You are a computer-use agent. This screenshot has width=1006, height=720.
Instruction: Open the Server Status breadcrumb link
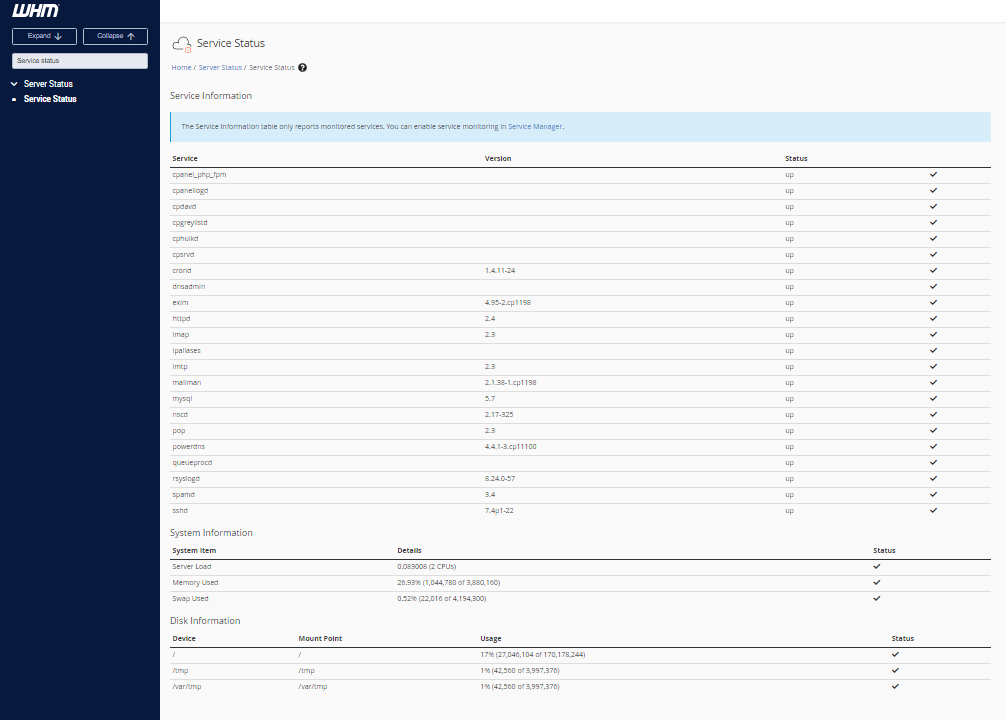pos(220,67)
